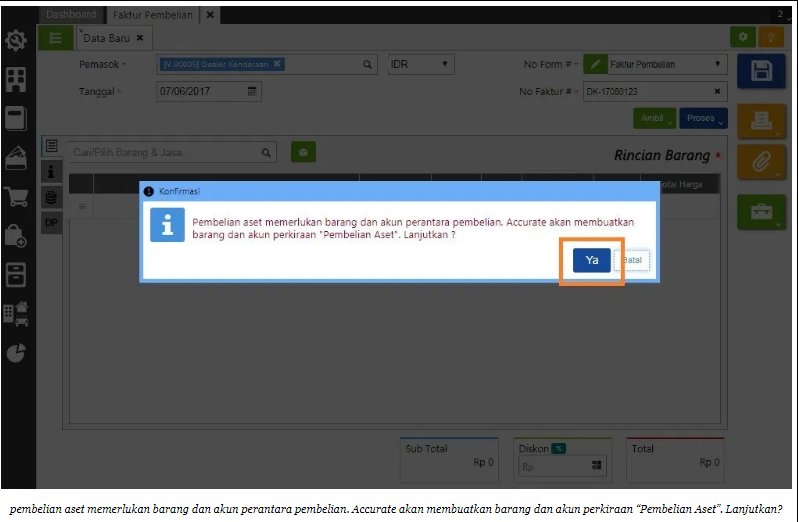Screen dimensions: 798x522
Task: Open the shopping cart module in the sidebar
Action: pyautogui.click(x=16, y=196)
